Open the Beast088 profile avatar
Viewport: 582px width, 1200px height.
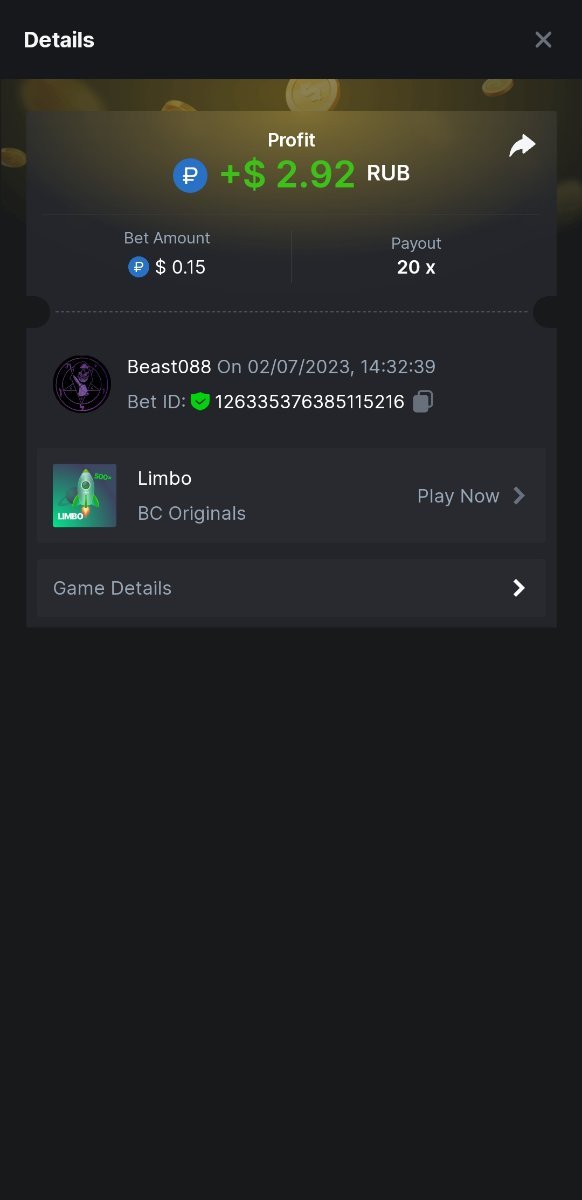pos(82,384)
